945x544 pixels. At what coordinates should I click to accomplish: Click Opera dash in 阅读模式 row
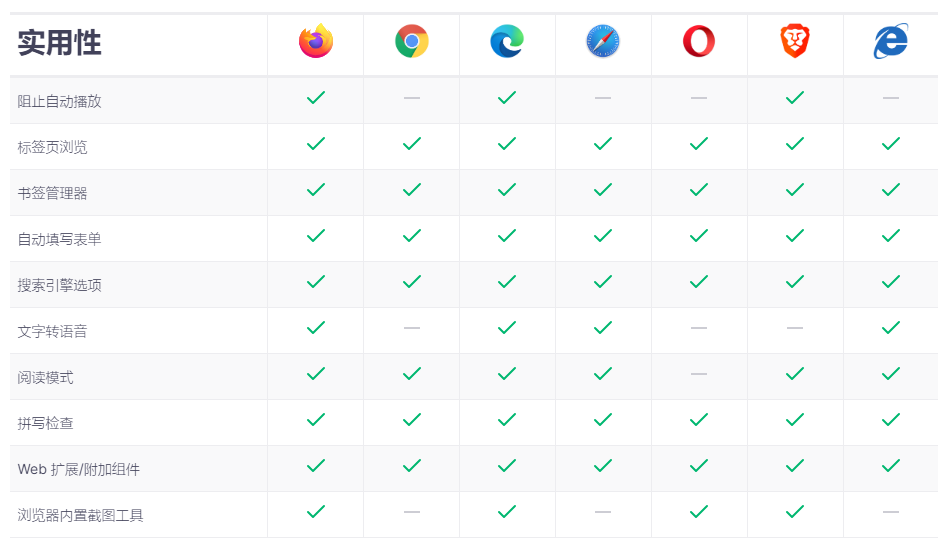(x=699, y=374)
